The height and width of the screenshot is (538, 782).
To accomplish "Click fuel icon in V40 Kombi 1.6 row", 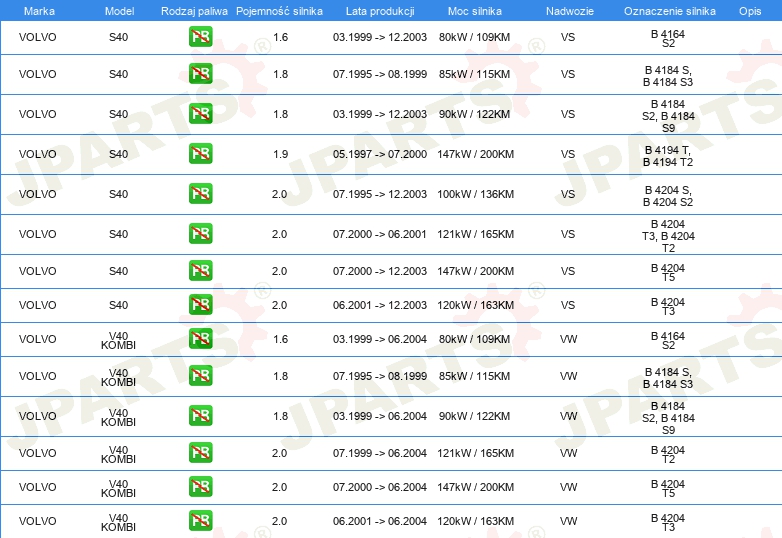I will tap(200, 339).
